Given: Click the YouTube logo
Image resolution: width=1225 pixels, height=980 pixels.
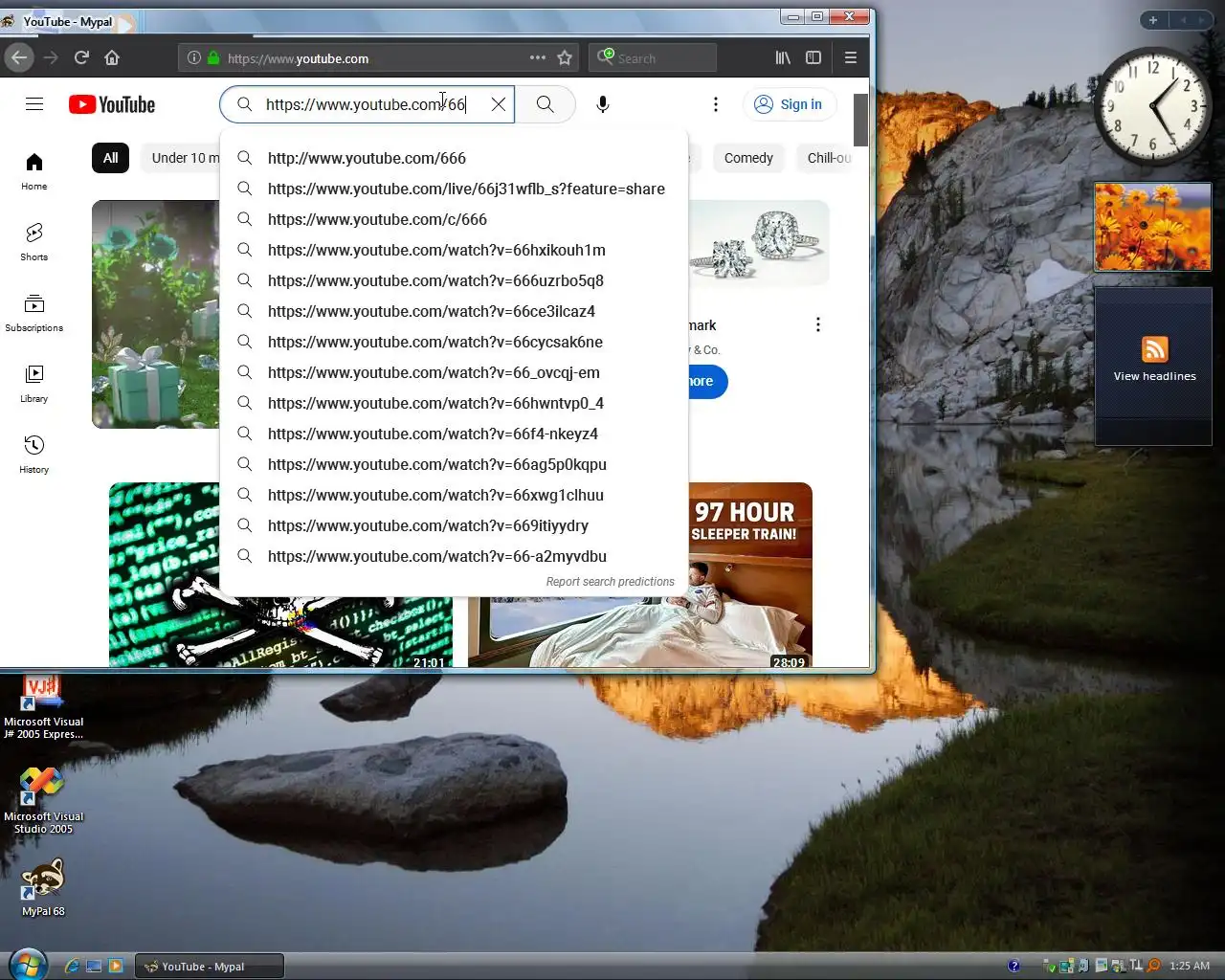Looking at the screenshot, I should [x=112, y=104].
